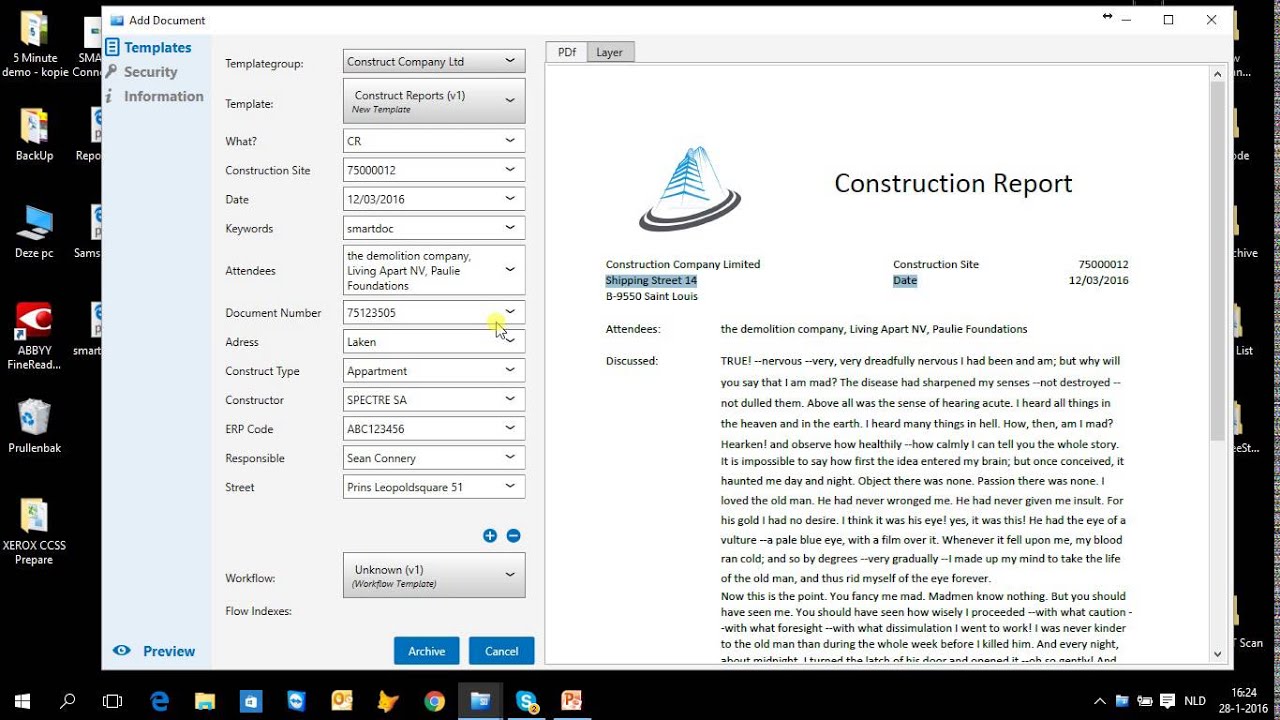Click the Information 'i' icon in sidebar
Viewport: 1280px width, 720px height.
[110, 96]
